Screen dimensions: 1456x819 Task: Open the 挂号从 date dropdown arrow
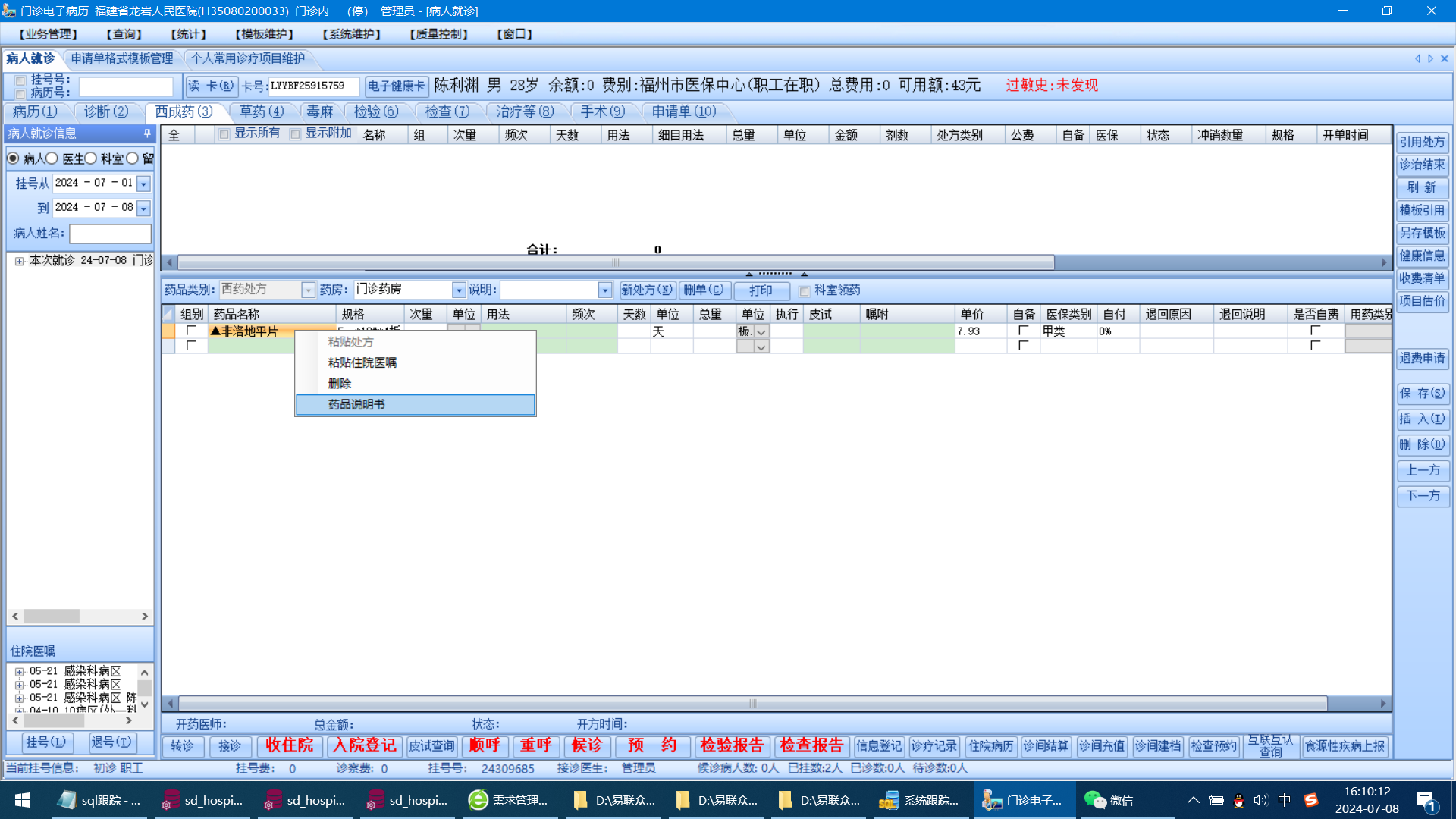tap(143, 184)
